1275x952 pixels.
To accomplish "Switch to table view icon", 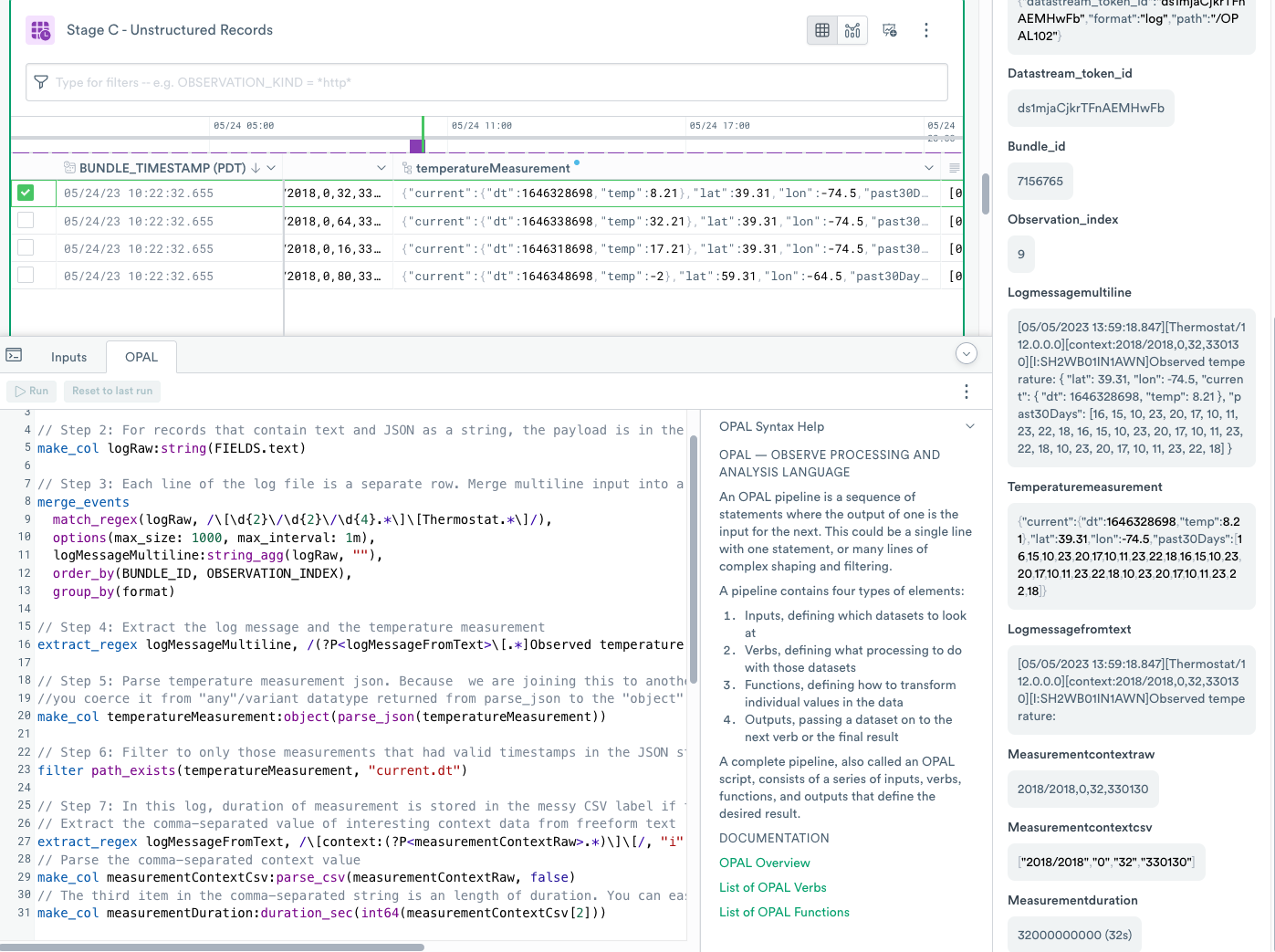I will click(x=822, y=30).
